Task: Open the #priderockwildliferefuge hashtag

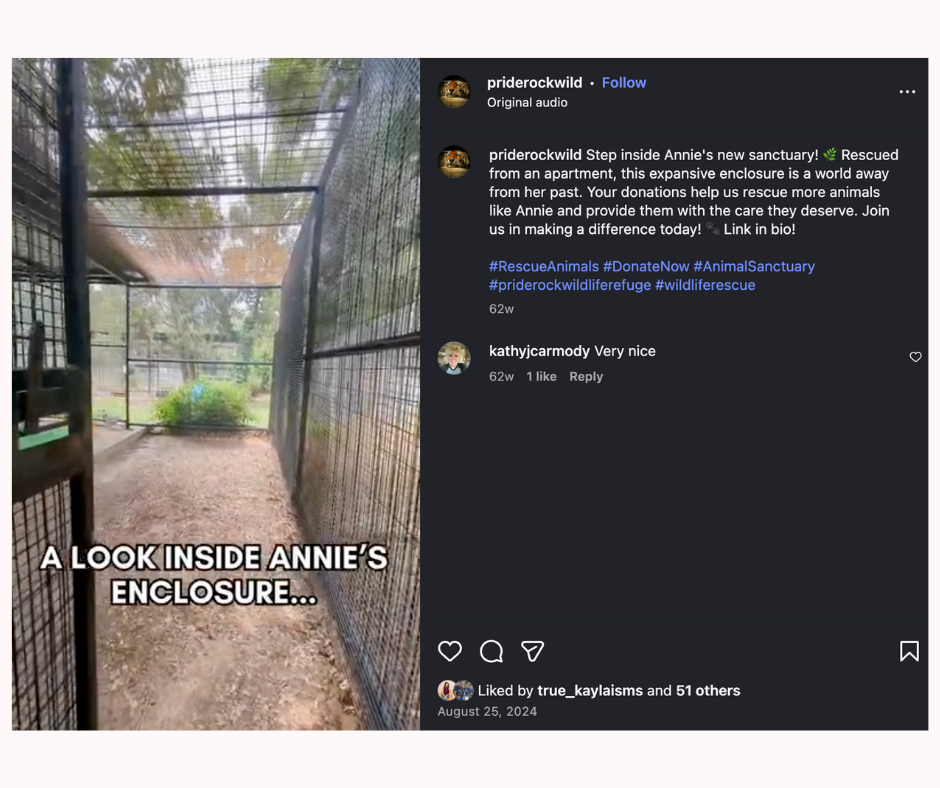Action: (570, 285)
